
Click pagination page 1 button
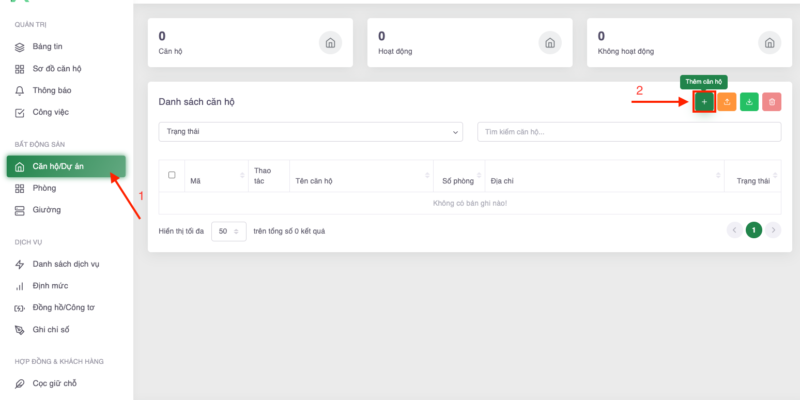click(x=753, y=230)
